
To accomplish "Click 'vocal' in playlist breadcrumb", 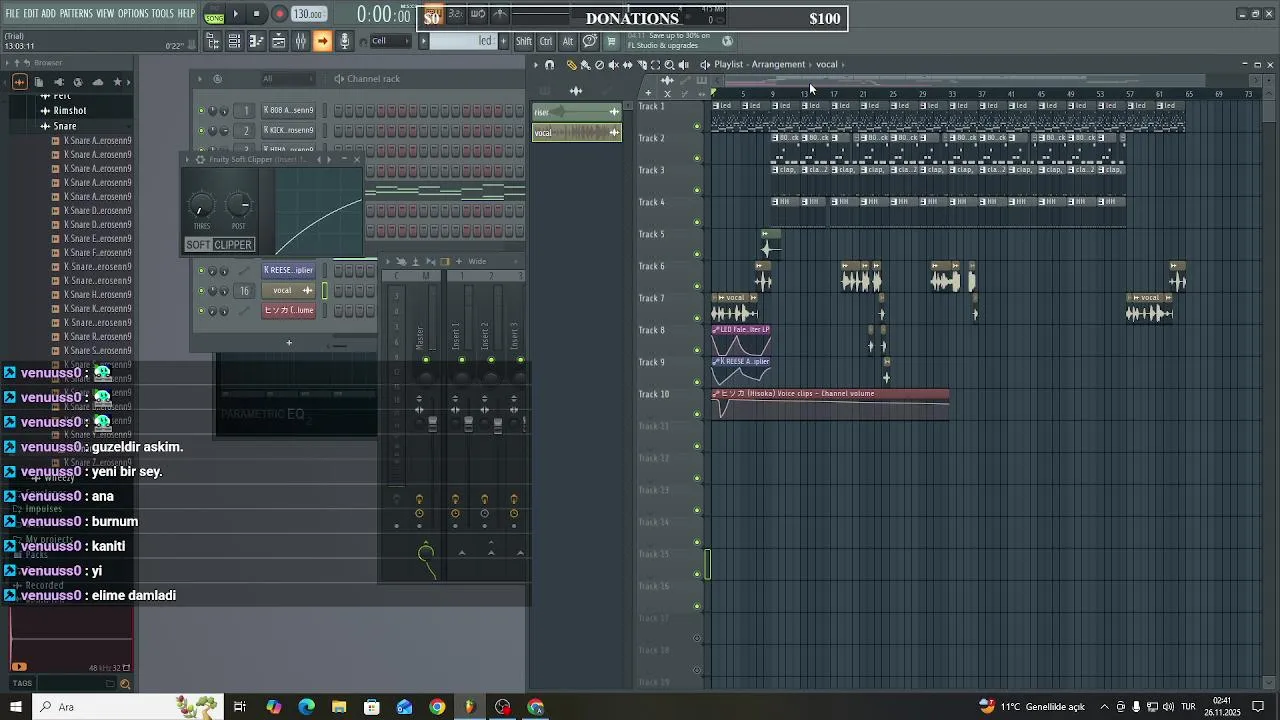I will click(x=826, y=65).
